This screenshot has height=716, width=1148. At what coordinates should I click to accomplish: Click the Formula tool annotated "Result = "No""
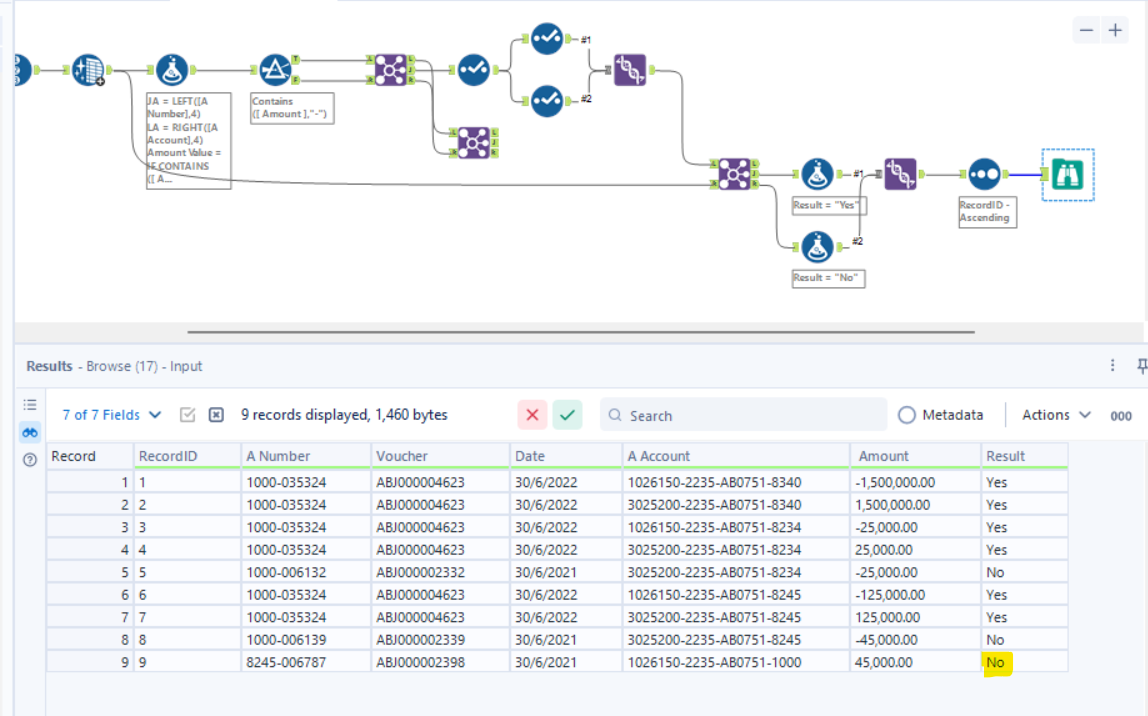[820, 245]
